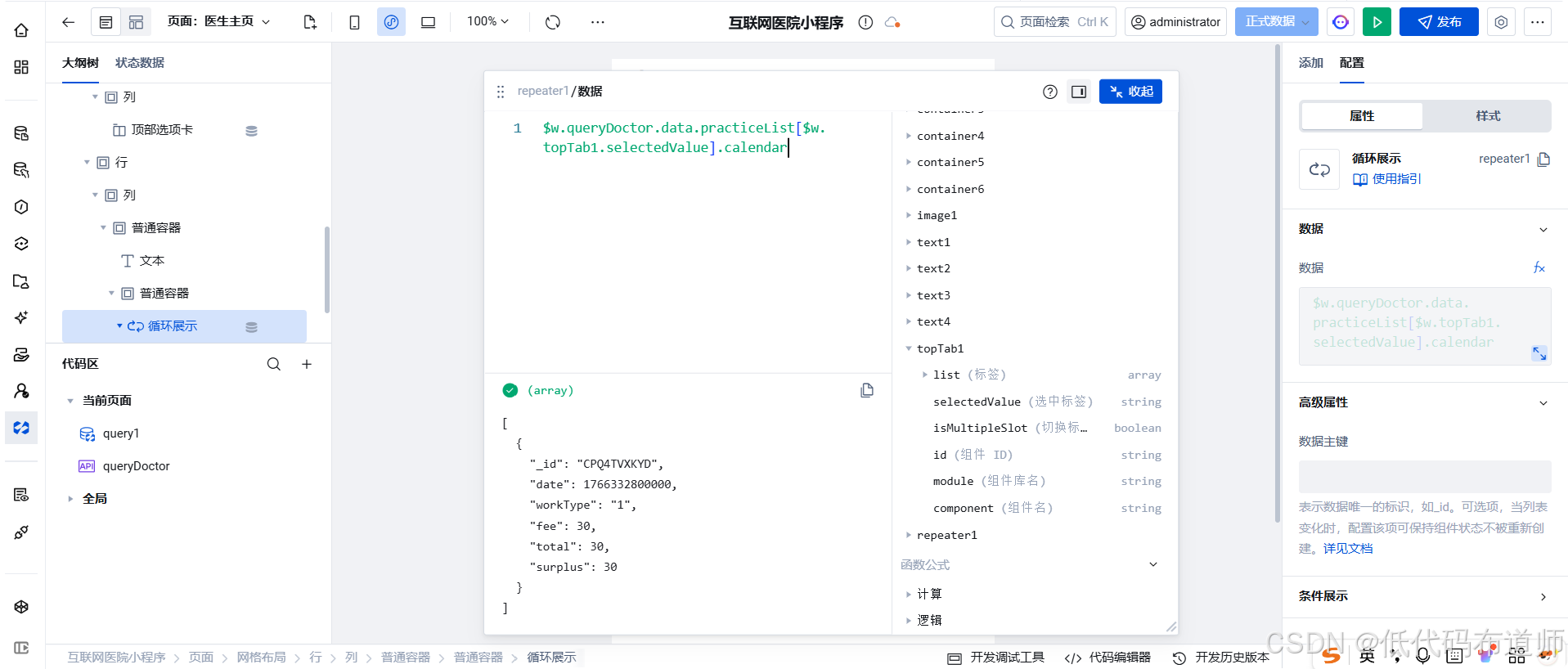
Task: Expand repeater1 in variable tree
Action: click(908, 535)
